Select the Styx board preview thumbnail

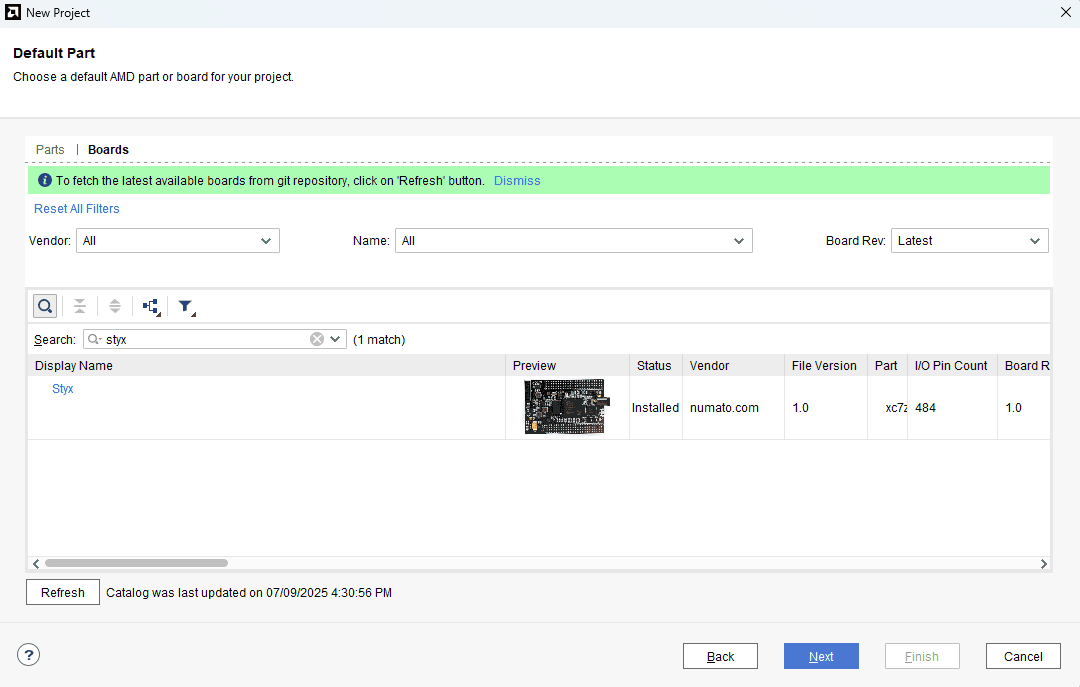pos(565,407)
